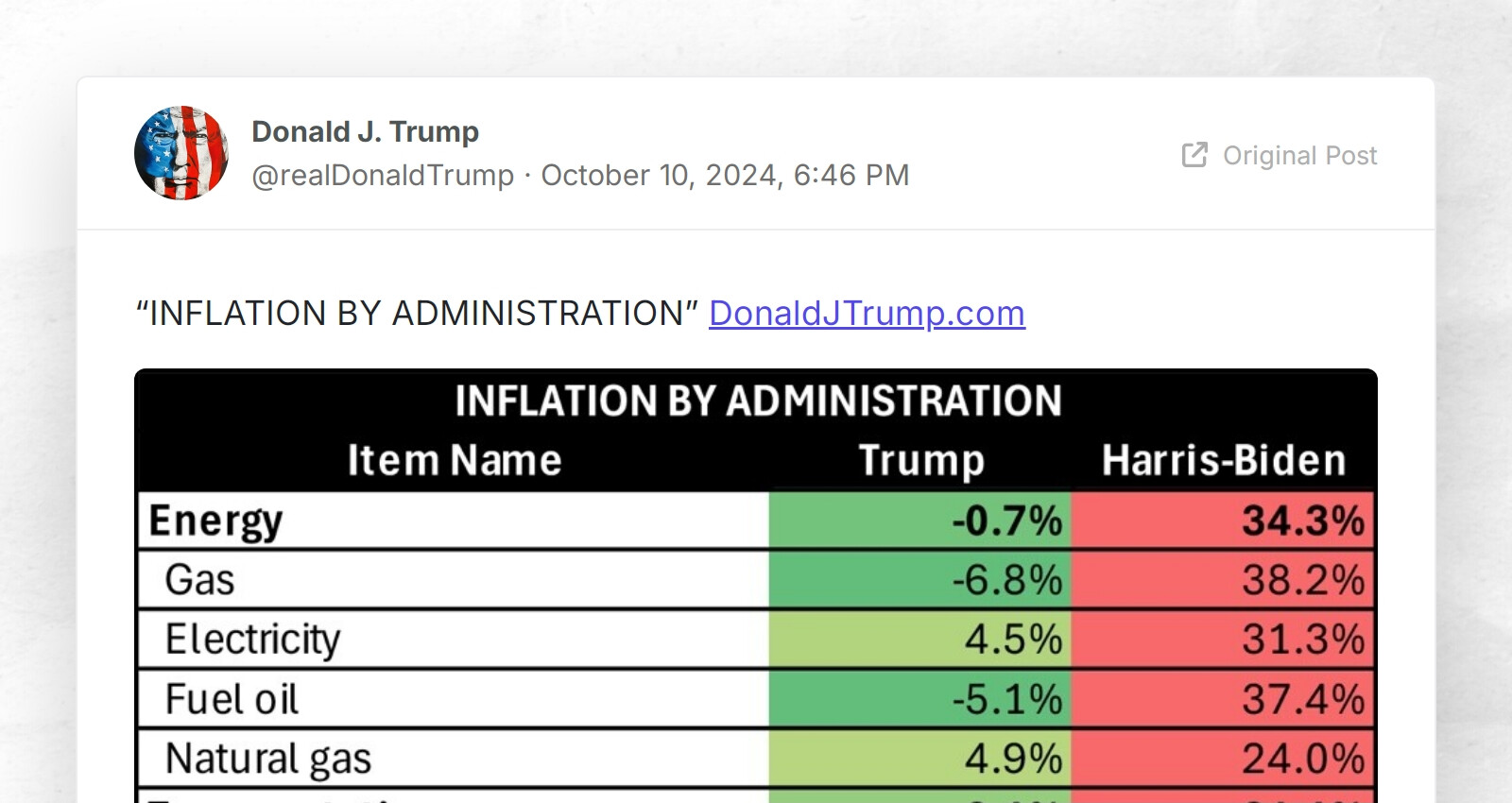Click the Trump column header
This screenshot has height=803, width=1512.
coord(921,461)
